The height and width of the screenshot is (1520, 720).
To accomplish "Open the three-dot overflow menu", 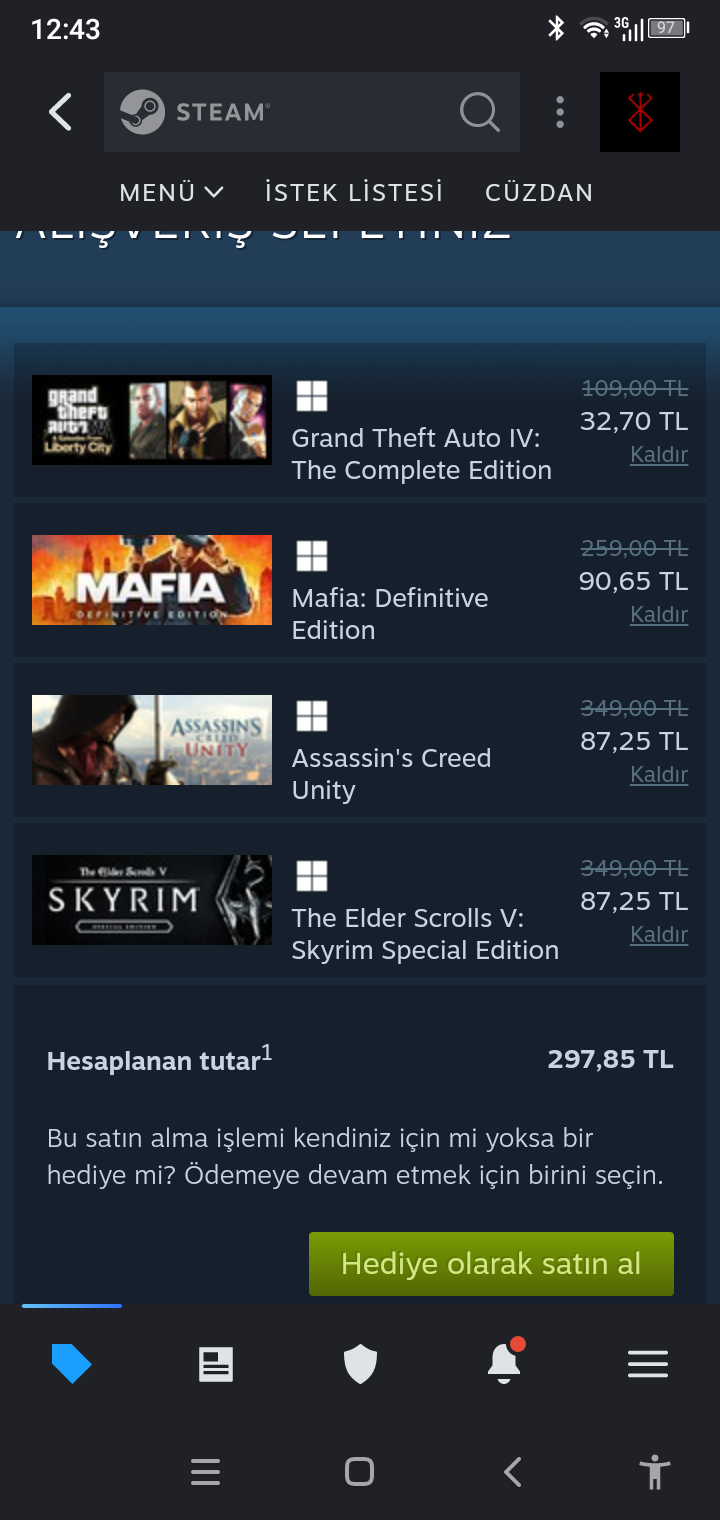I will (560, 112).
